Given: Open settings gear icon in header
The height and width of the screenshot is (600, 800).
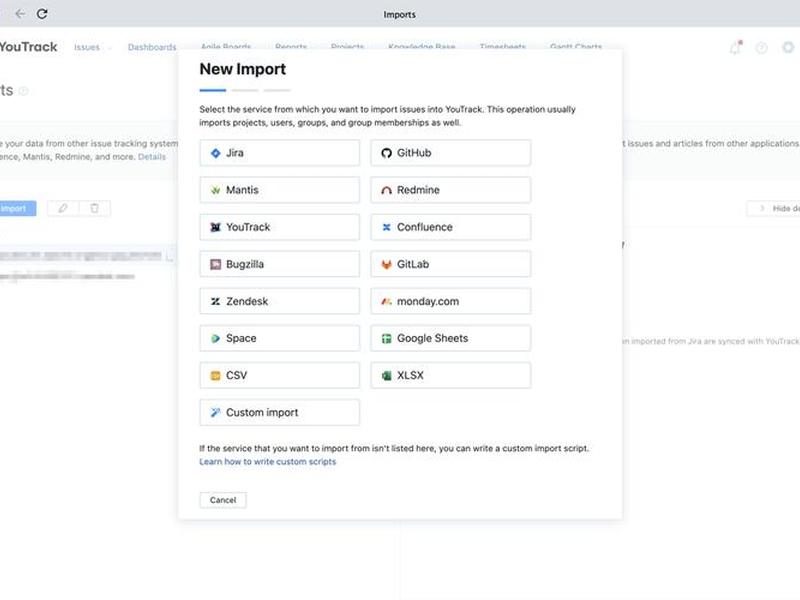Looking at the screenshot, I should (x=788, y=47).
